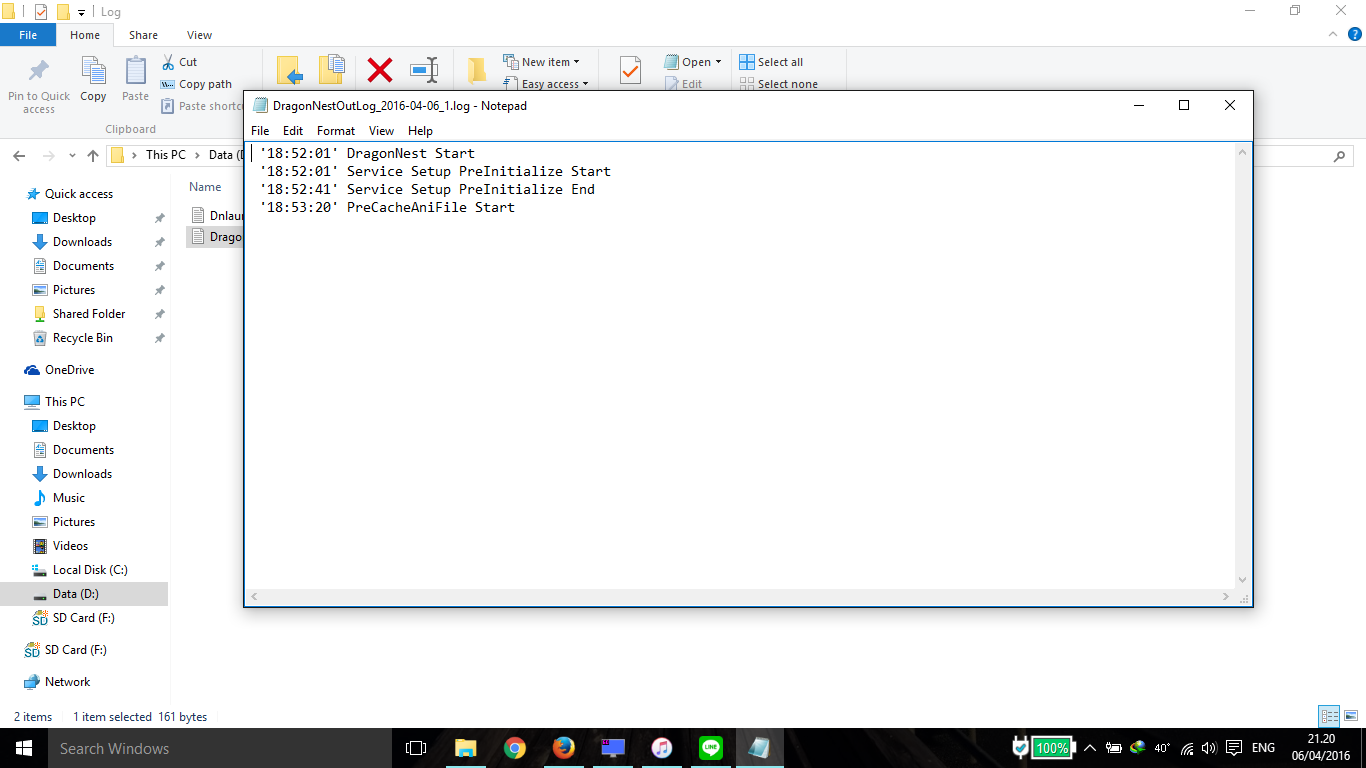Open Task View on taskbar

point(416,748)
